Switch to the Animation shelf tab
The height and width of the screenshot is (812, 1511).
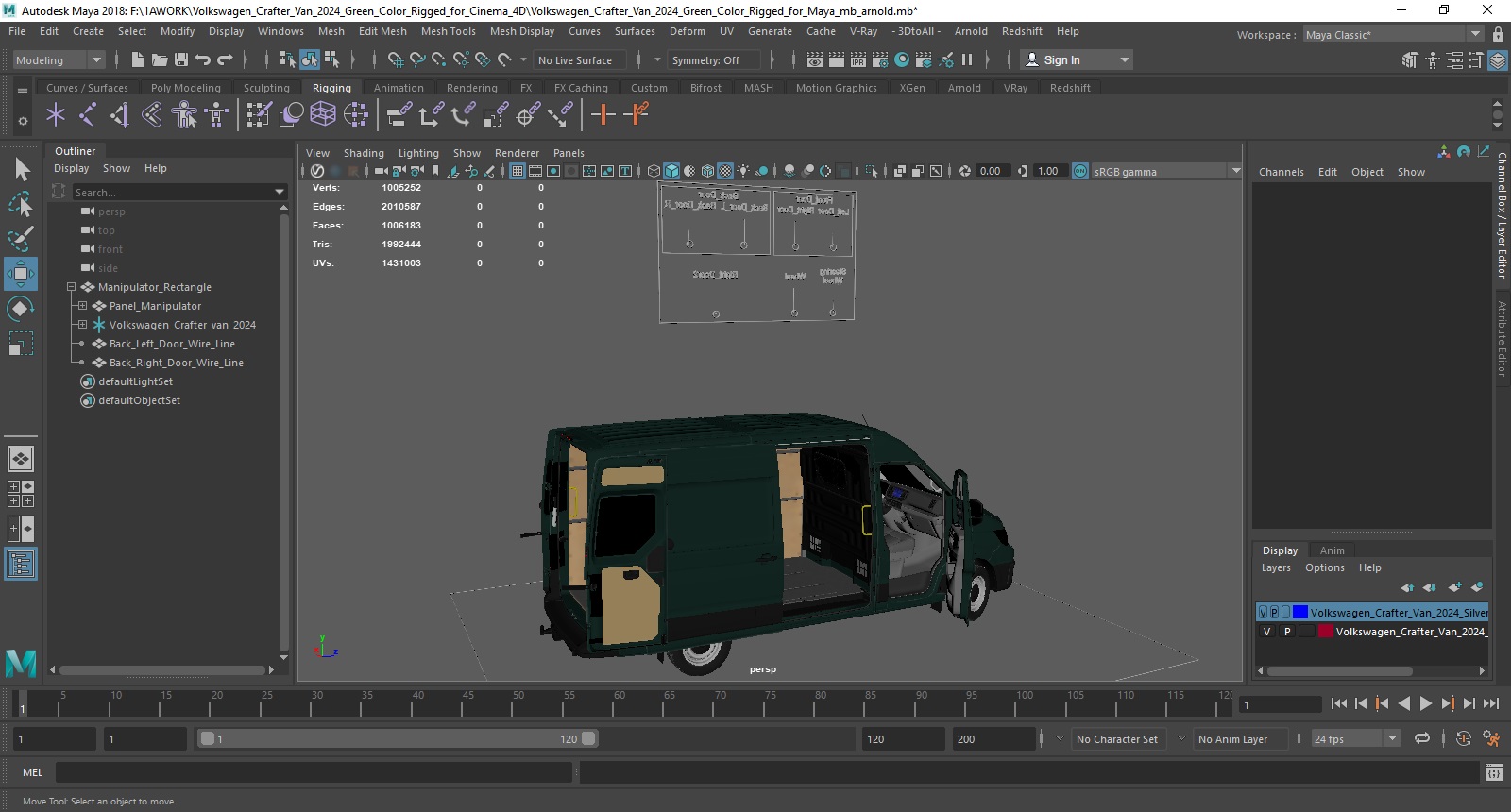tap(399, 88)
